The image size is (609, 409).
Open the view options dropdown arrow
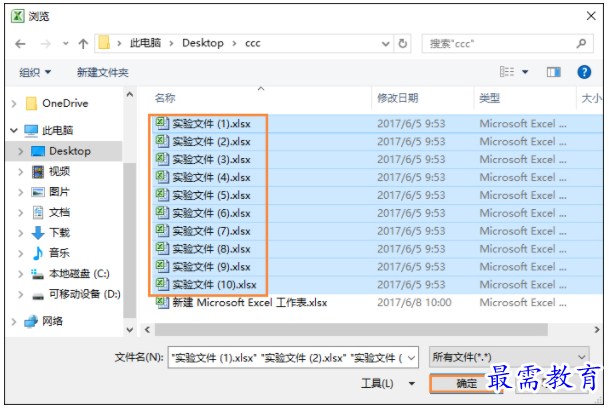point(525,72)
